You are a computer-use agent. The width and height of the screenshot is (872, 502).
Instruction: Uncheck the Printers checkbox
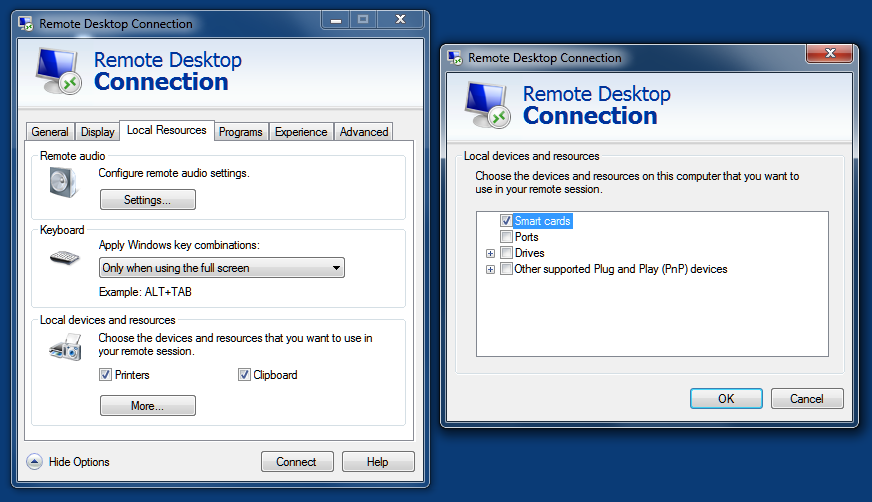point(105,375)
